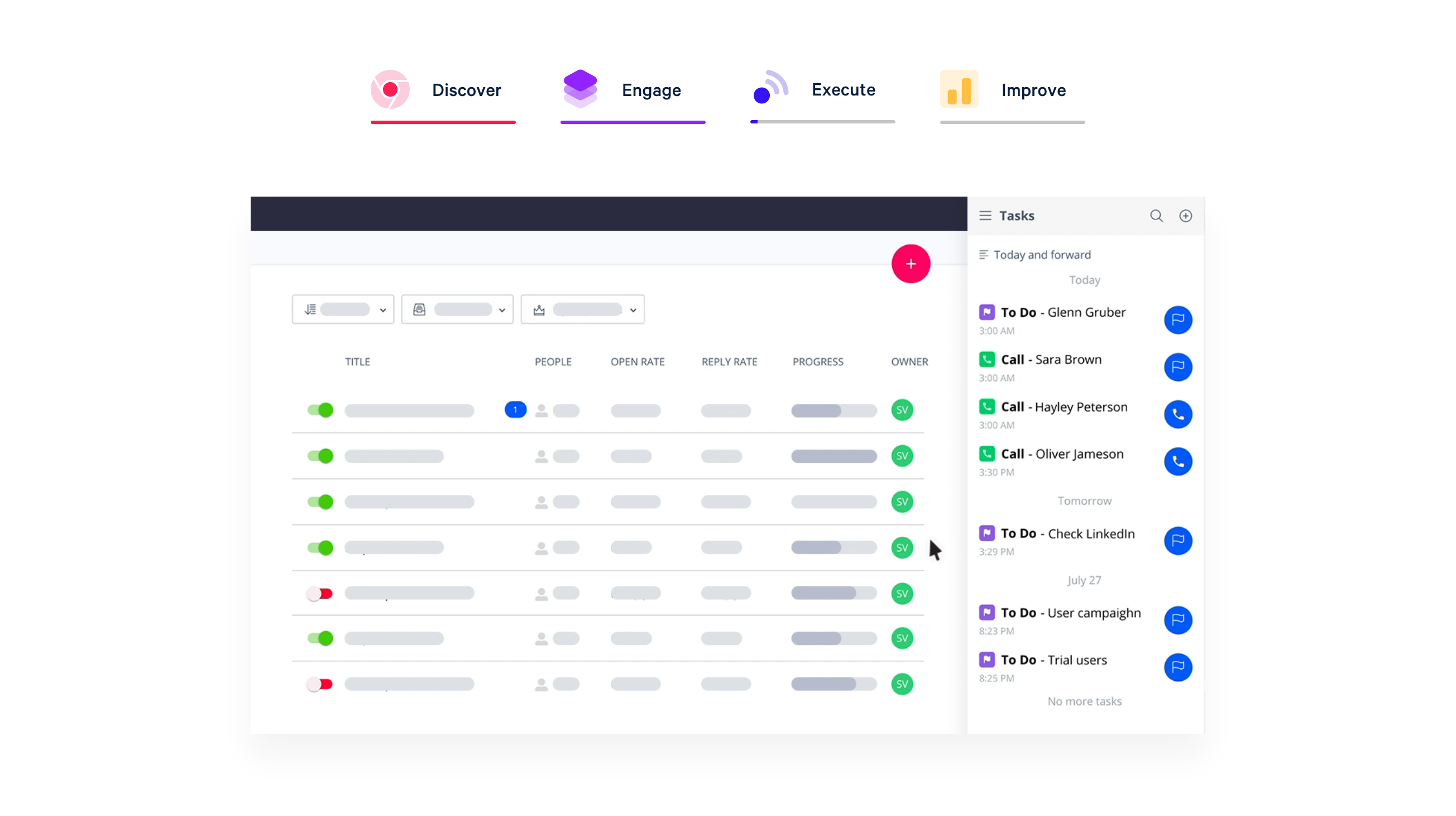This screenshot has height=816, width=1456.
Task: Click green phone icon beside Sara Brown
Action: click(987, 359)
